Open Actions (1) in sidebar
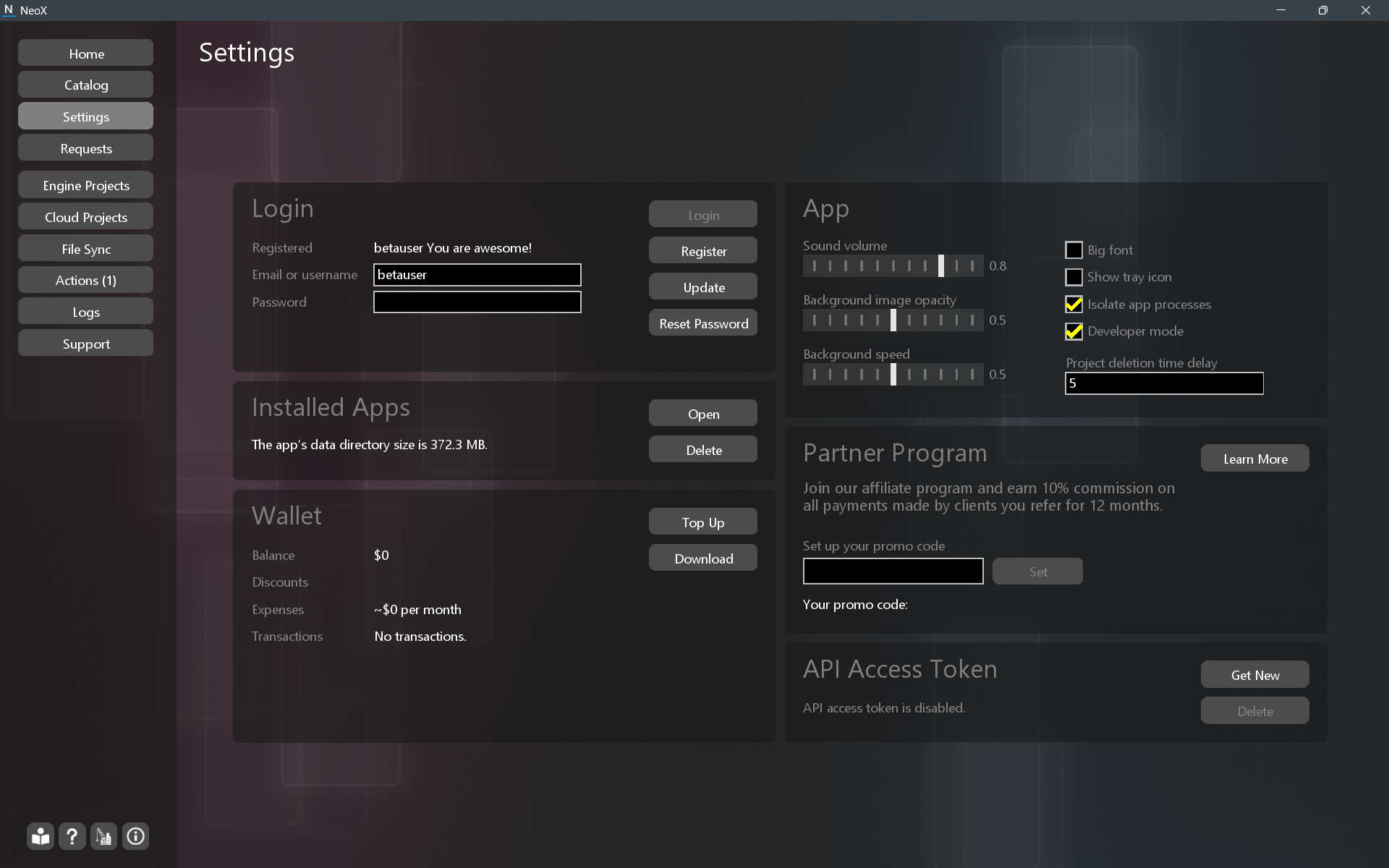 [86, 280]
